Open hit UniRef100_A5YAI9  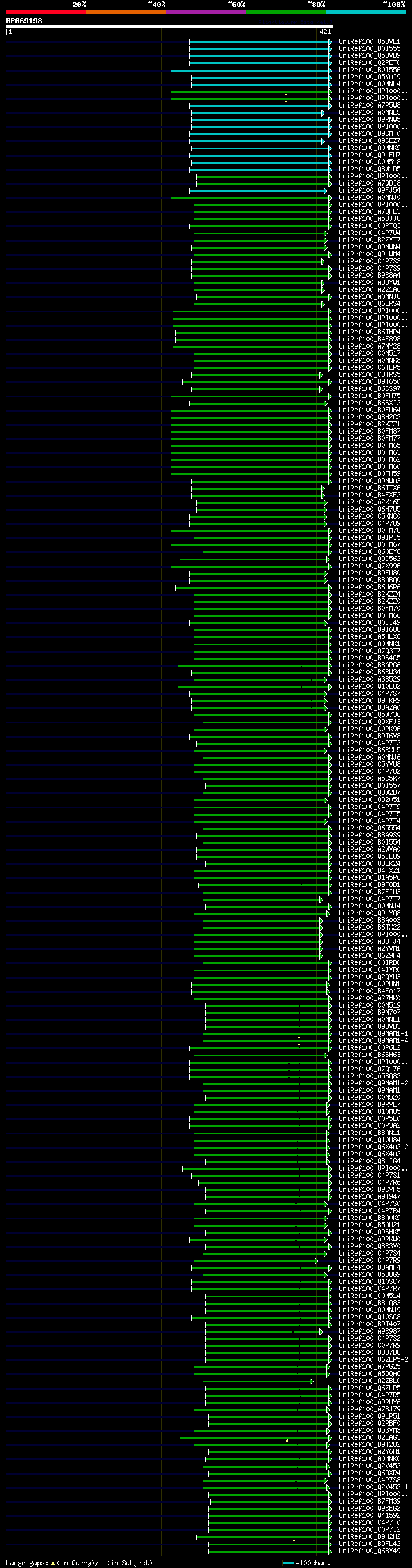coord(370,77)
